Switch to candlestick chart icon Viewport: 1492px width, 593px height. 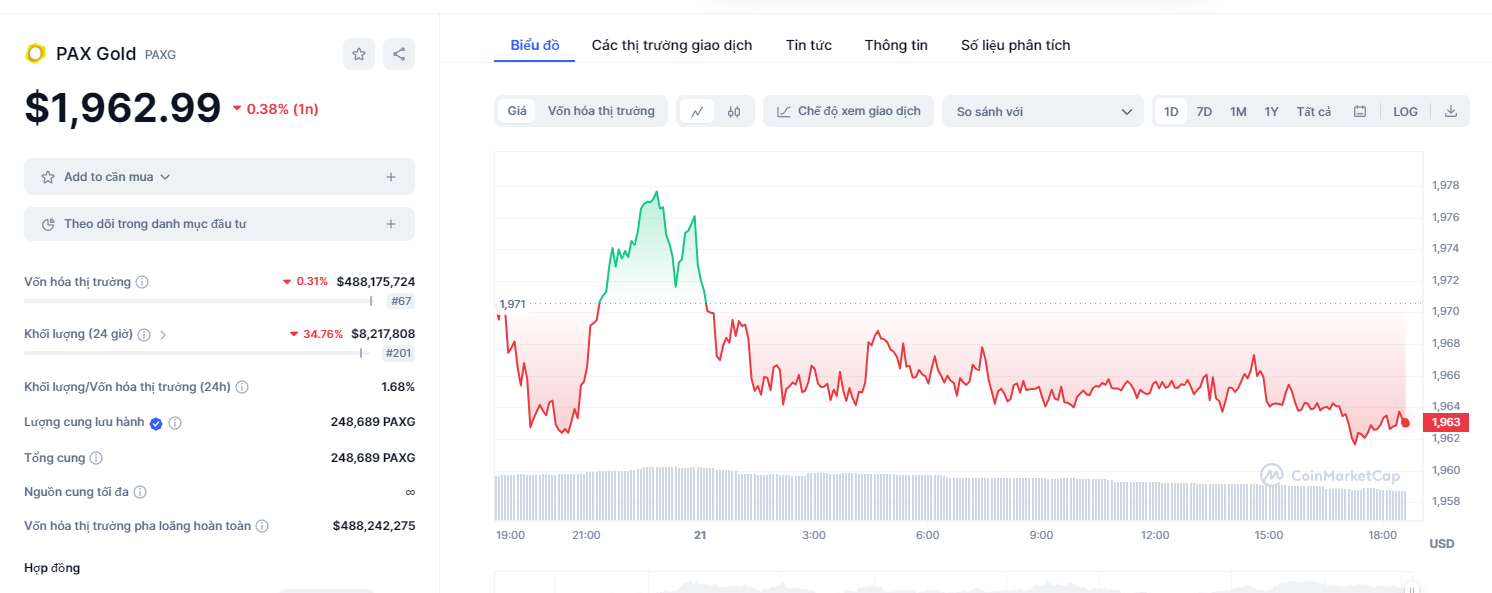(734, 112)
